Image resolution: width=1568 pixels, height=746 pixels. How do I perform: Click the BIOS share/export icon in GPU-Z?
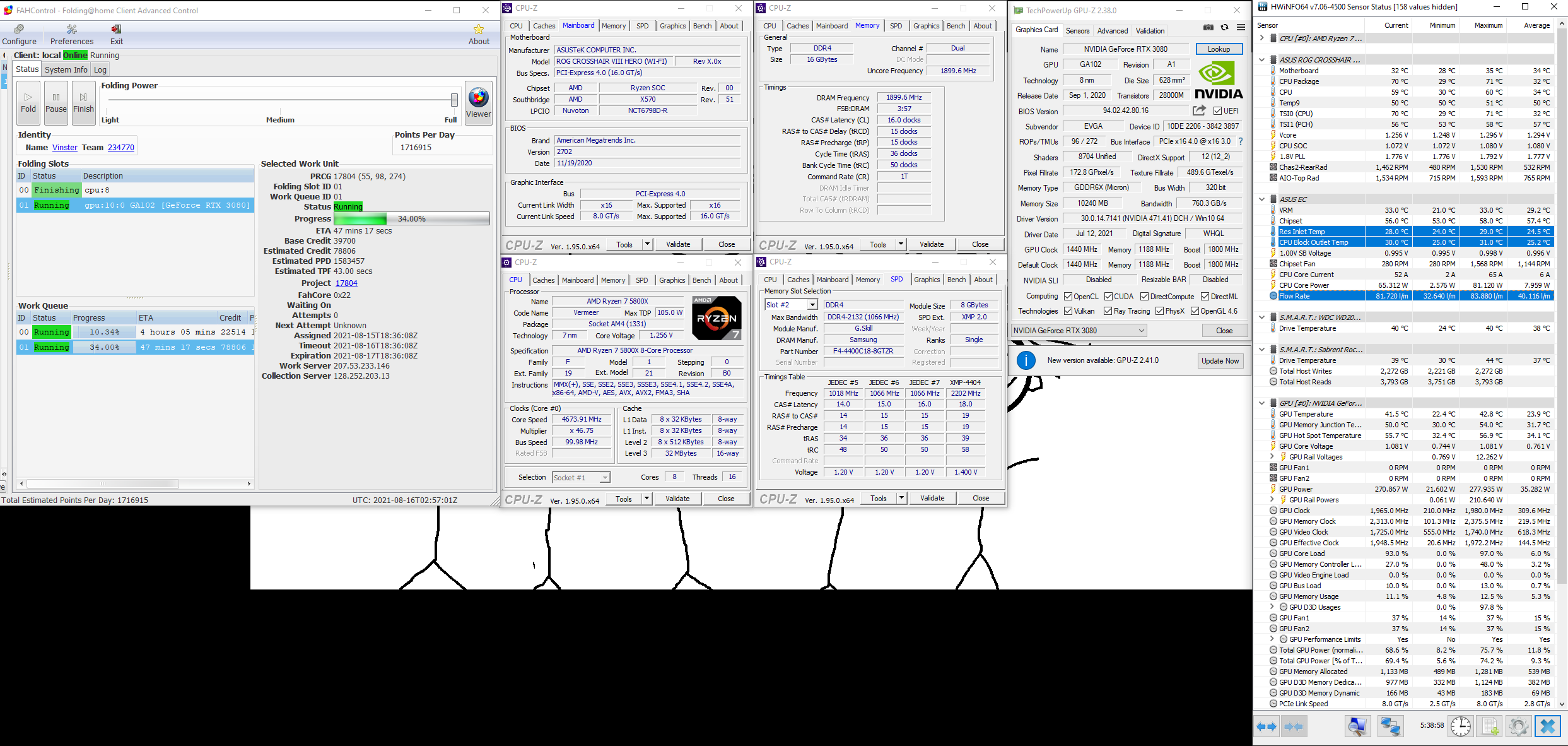tap(1199, 110)
